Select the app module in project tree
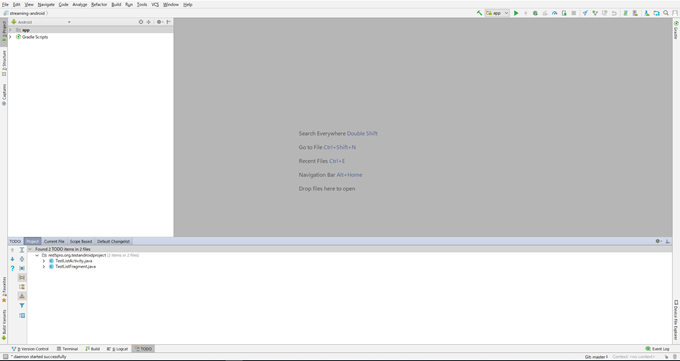 click(x=26, y=30)
